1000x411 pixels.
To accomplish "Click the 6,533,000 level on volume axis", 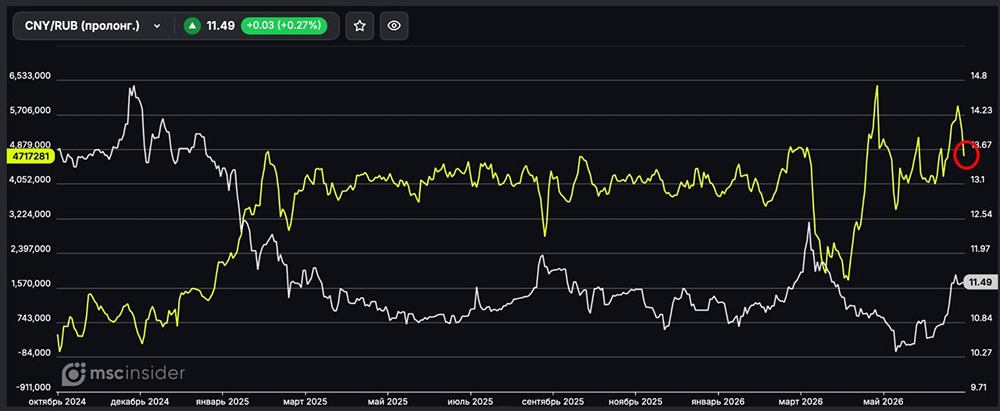I will point(29,76).
